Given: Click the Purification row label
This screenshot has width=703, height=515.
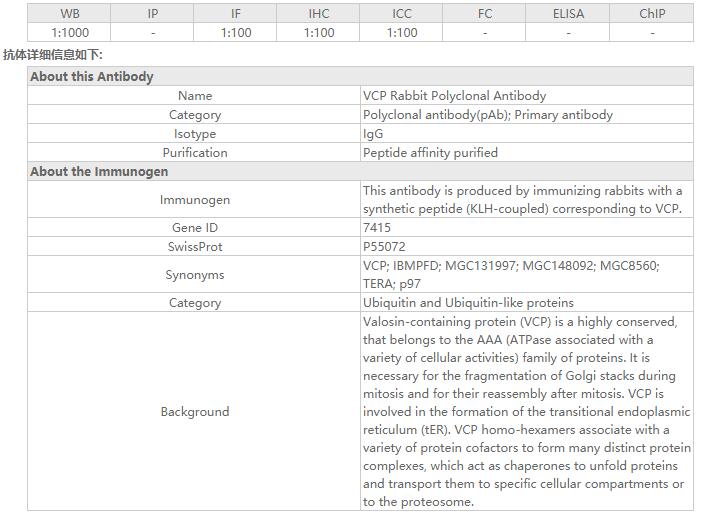Looking at the screenshot, I should (195, 153).
